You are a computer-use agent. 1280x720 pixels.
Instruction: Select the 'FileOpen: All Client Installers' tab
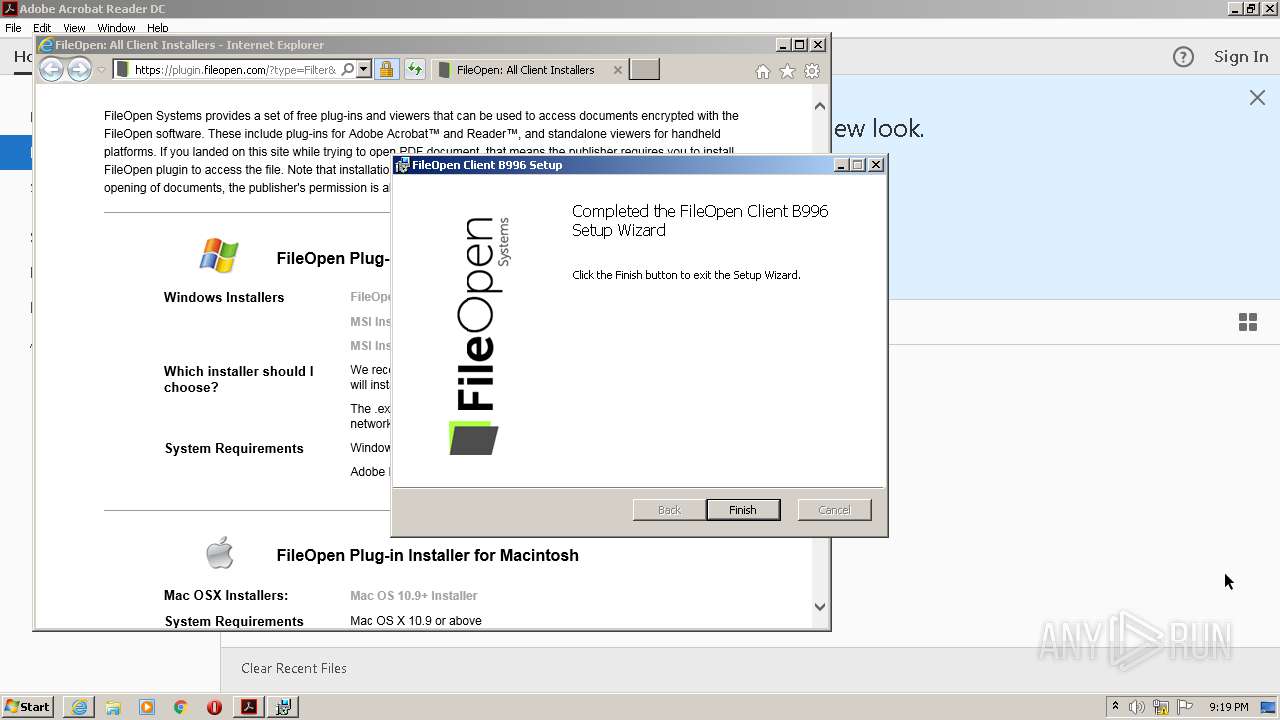(525, 70)
